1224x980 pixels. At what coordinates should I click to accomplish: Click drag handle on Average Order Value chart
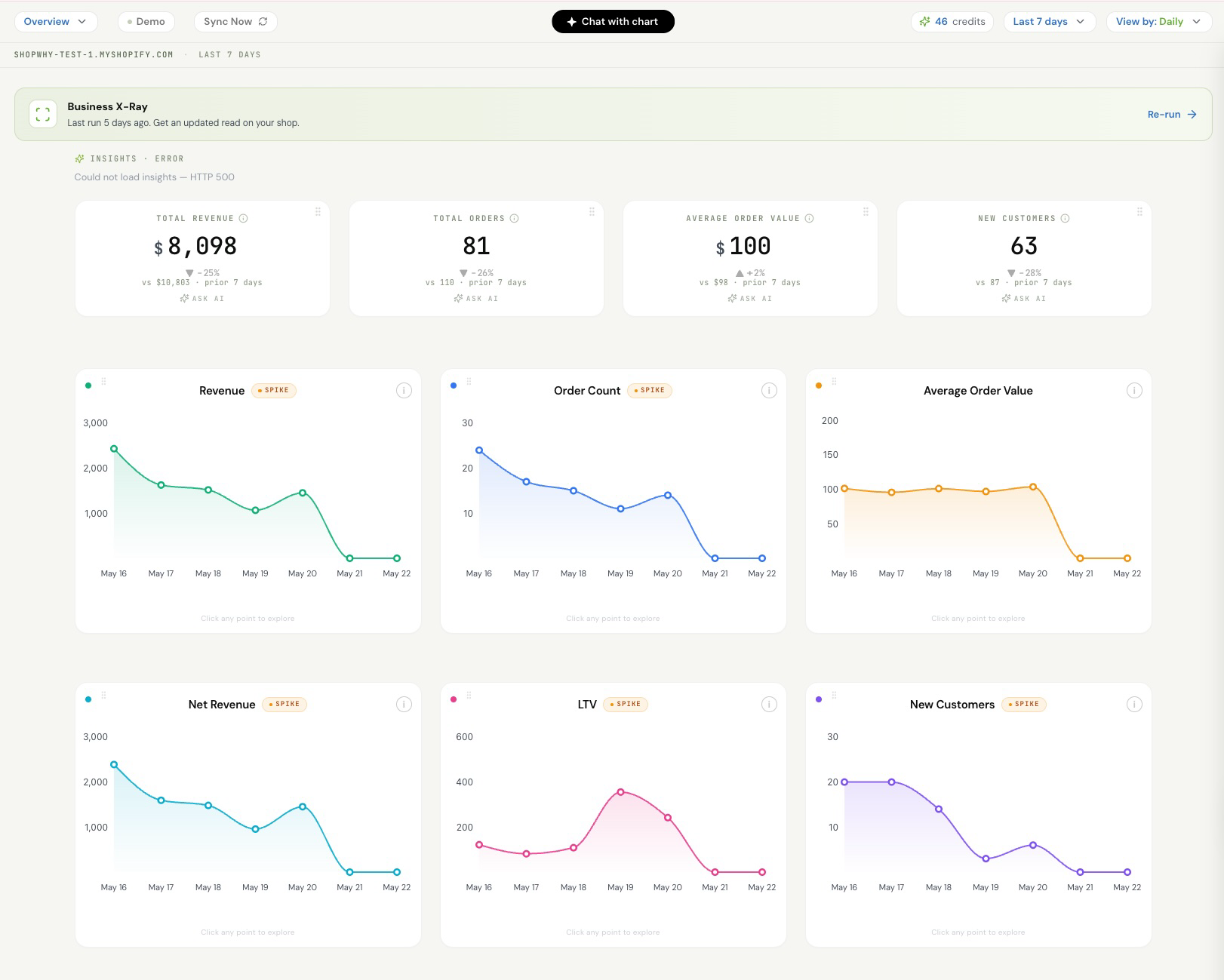click(x=834, y=382)
